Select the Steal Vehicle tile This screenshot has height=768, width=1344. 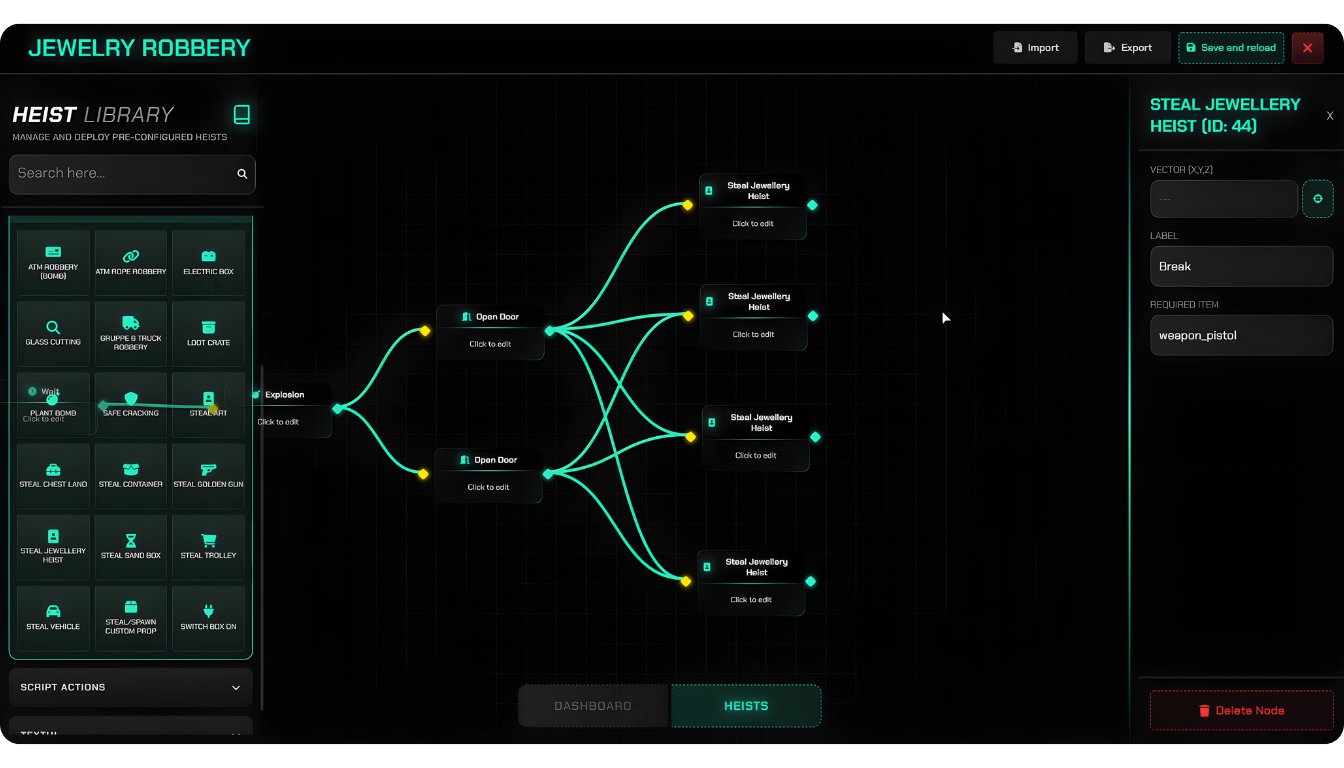coord(53,618)
